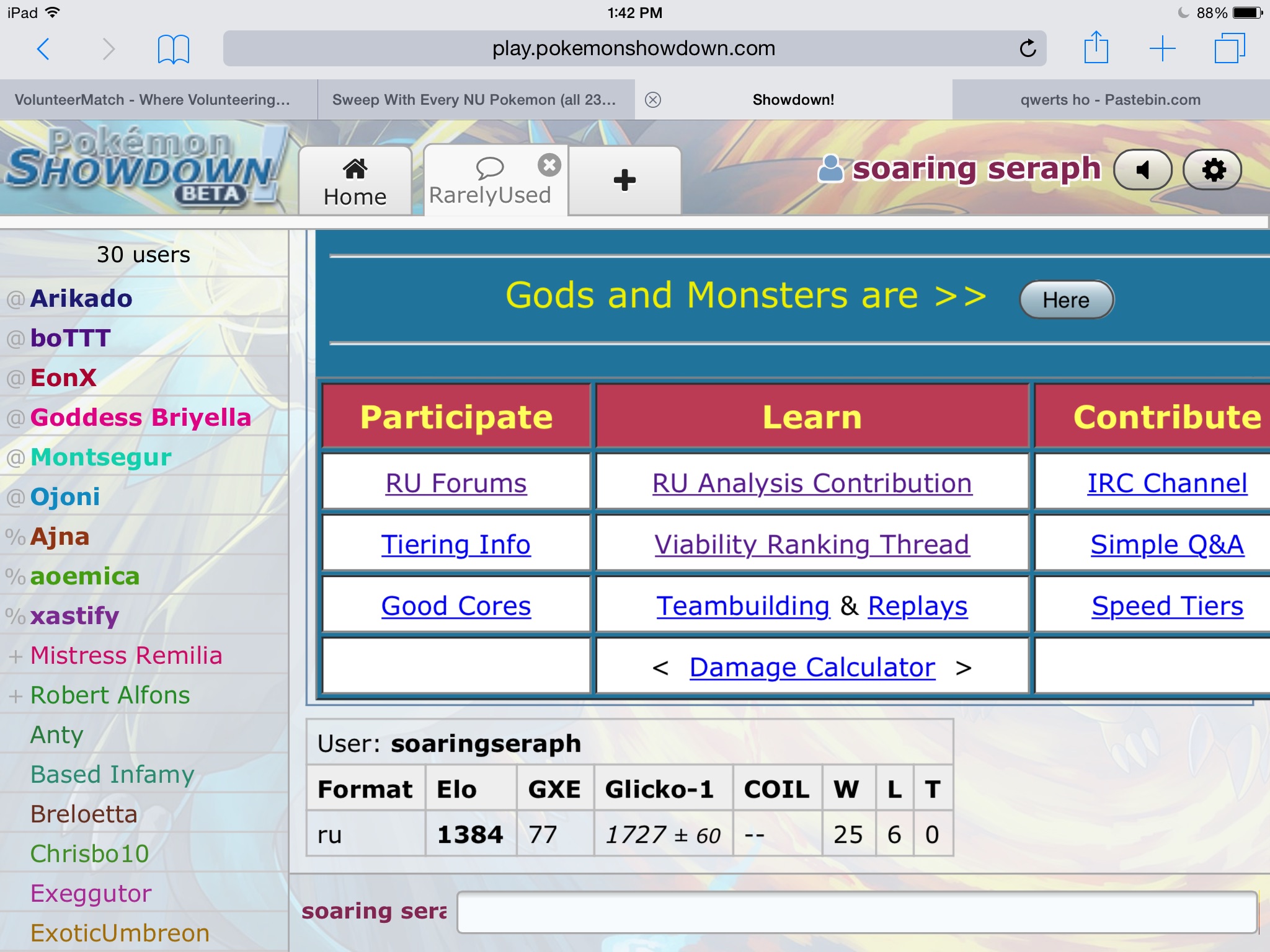The width and height of the screenshot is (1270, 952).
Task: Open the Teambuilding link
Action: click(743, 606)
